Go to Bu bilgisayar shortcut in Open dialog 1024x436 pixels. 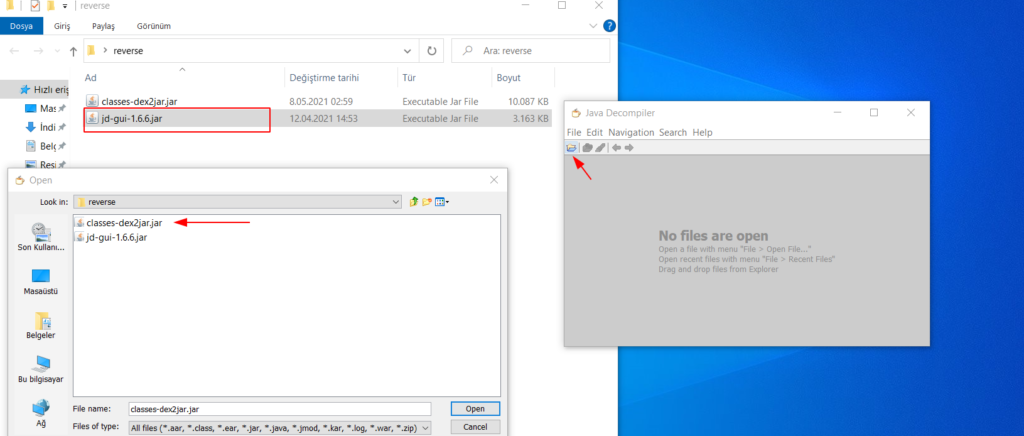[41, 369]
